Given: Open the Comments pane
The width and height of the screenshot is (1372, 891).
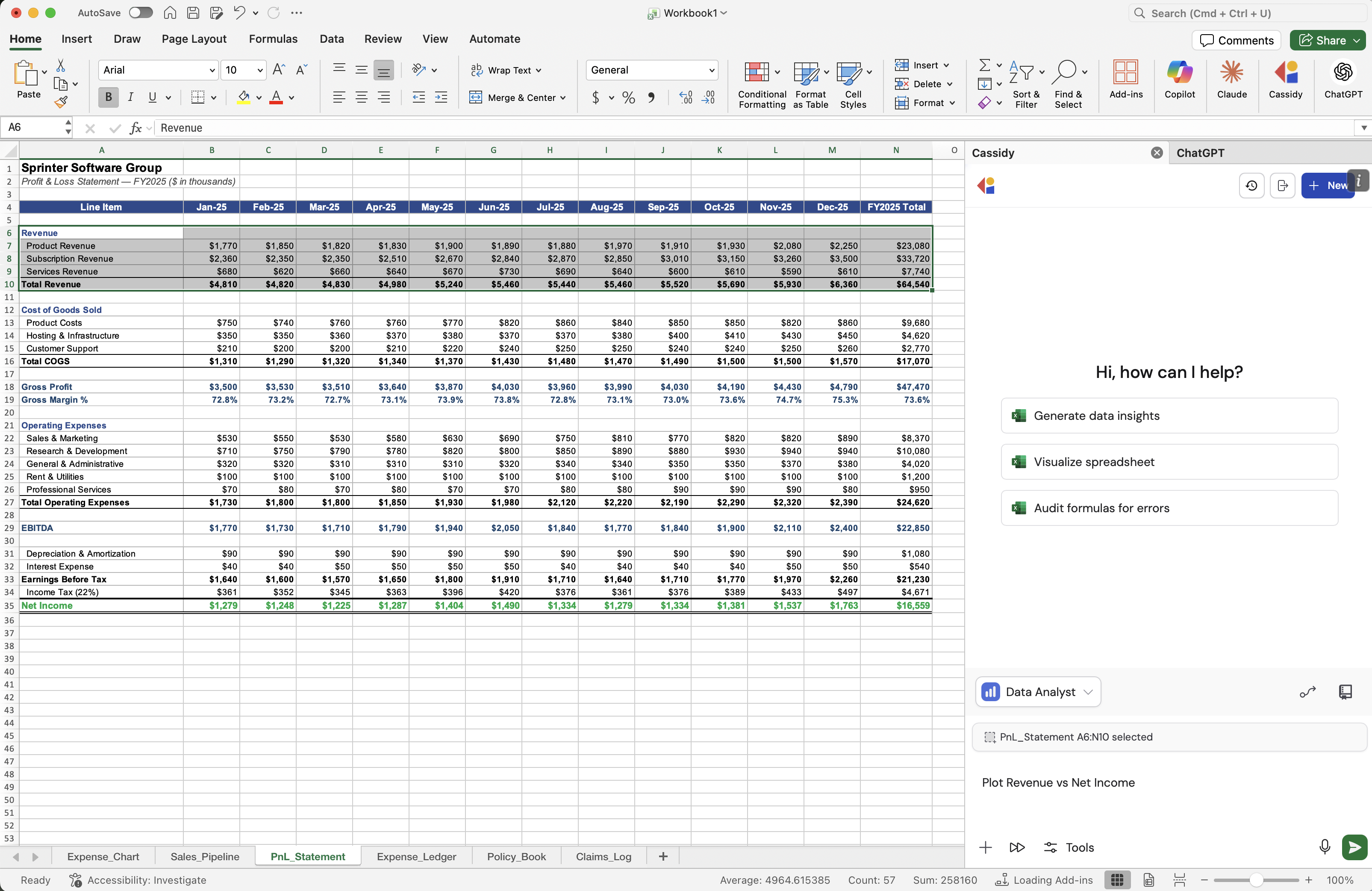Looking at the screenshot, I should (x=1236, y=40).
